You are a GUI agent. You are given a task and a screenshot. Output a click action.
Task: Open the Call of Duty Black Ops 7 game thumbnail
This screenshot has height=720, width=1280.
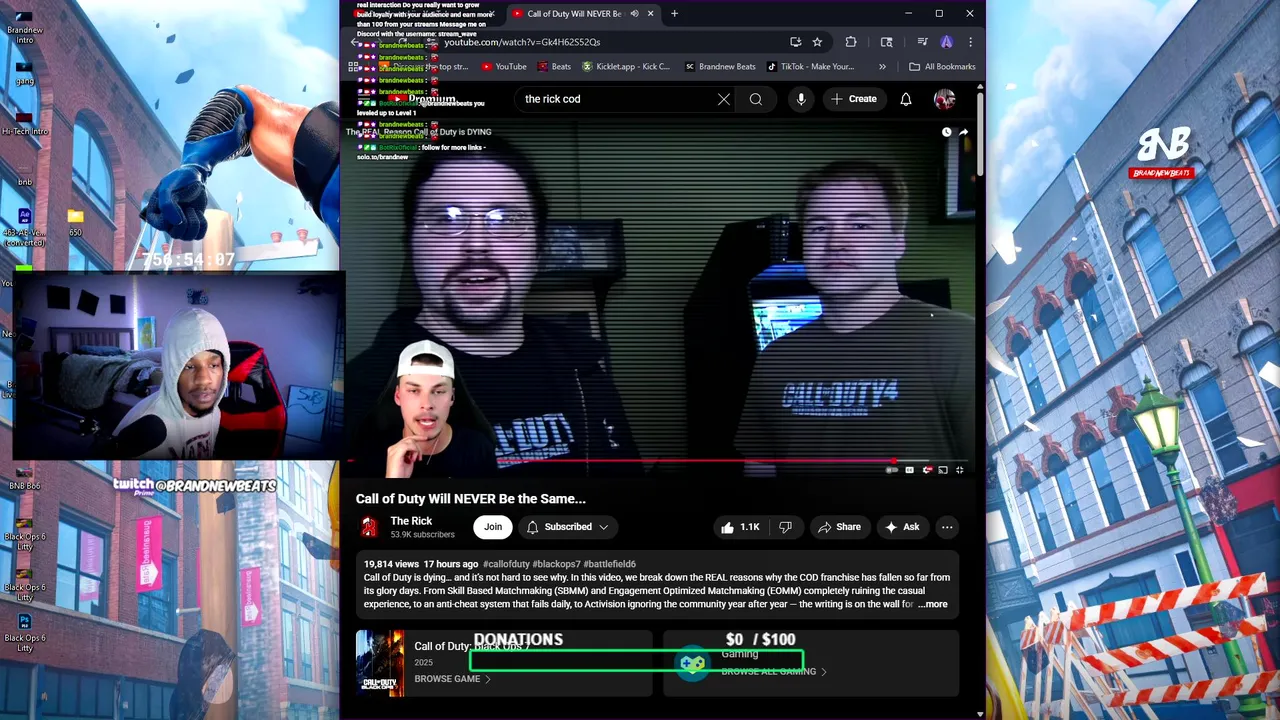pos(381,663)
